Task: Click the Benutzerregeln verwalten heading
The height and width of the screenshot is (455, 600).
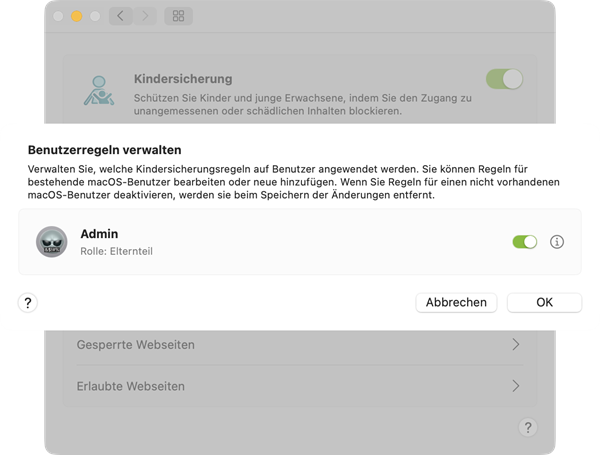Action: [x=104, y=150]
